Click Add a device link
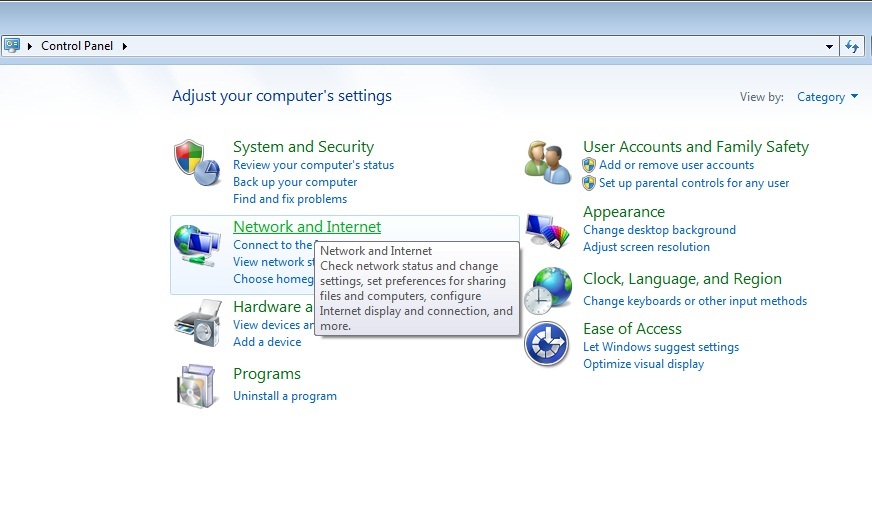Screen dimensions: 872x514 coord(267,342)
